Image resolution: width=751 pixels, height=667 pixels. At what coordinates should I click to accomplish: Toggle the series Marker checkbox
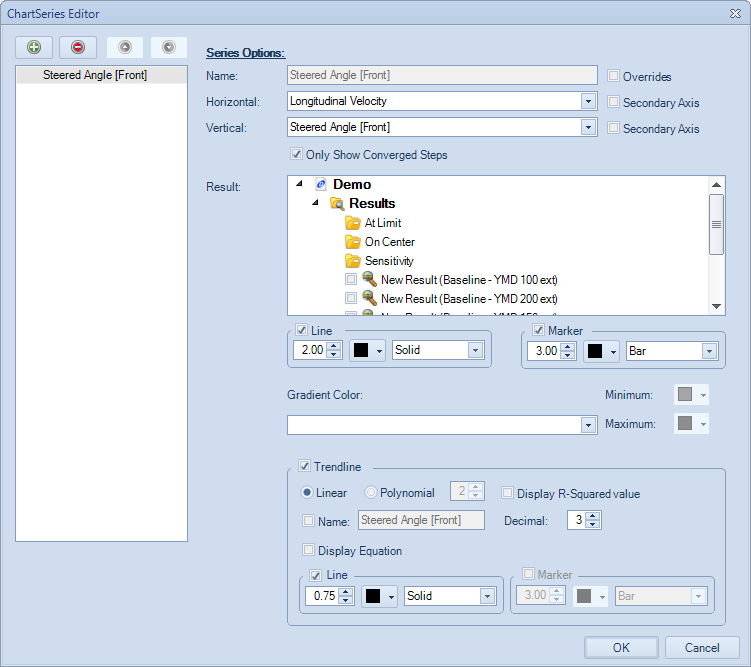(538, 330)
